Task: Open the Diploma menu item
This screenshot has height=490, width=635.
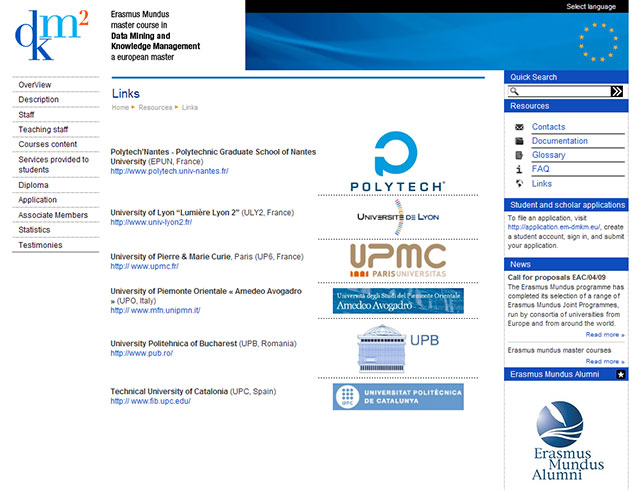Action: tap(33, 185)
